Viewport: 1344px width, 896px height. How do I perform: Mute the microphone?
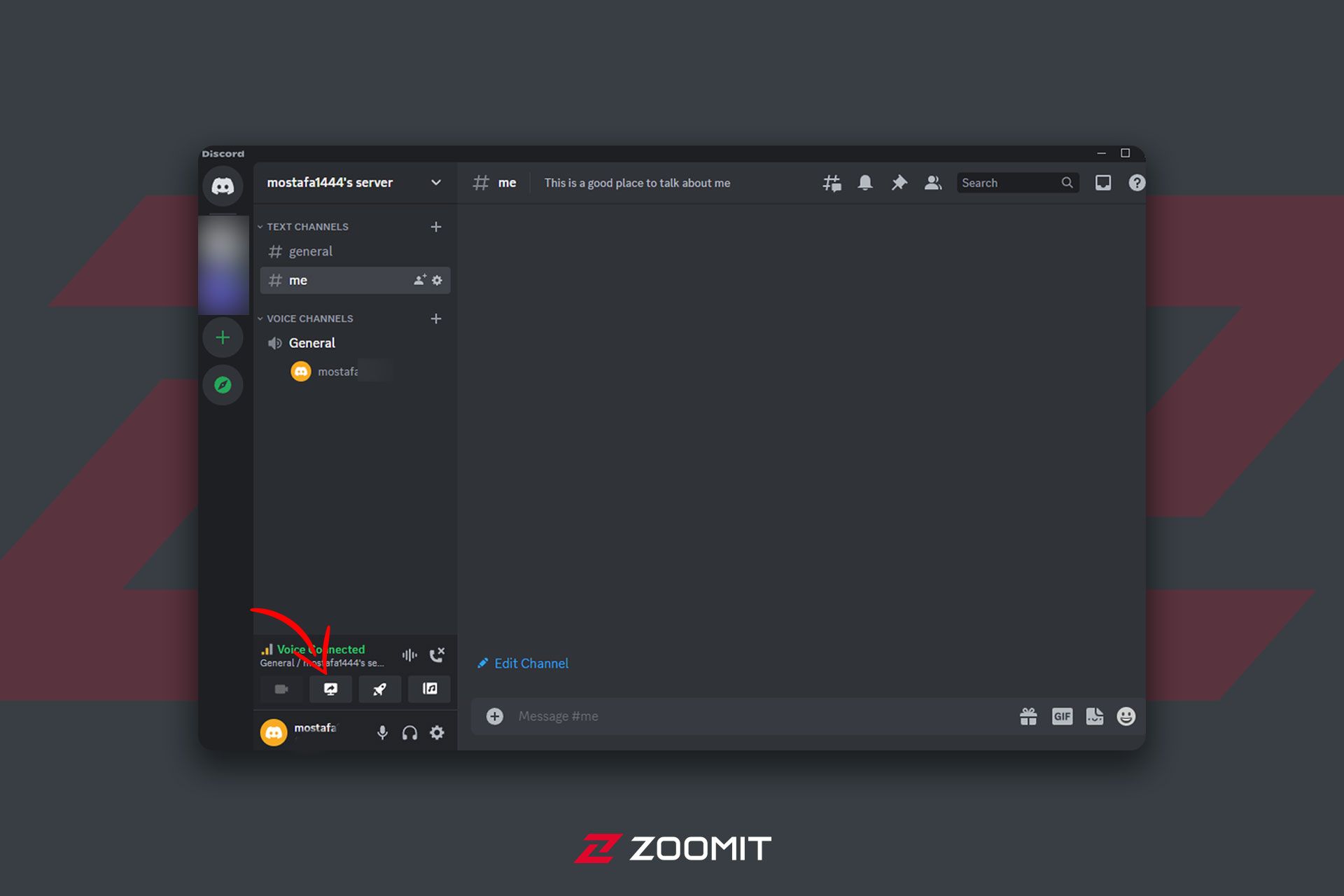click(x=382, y=733)
